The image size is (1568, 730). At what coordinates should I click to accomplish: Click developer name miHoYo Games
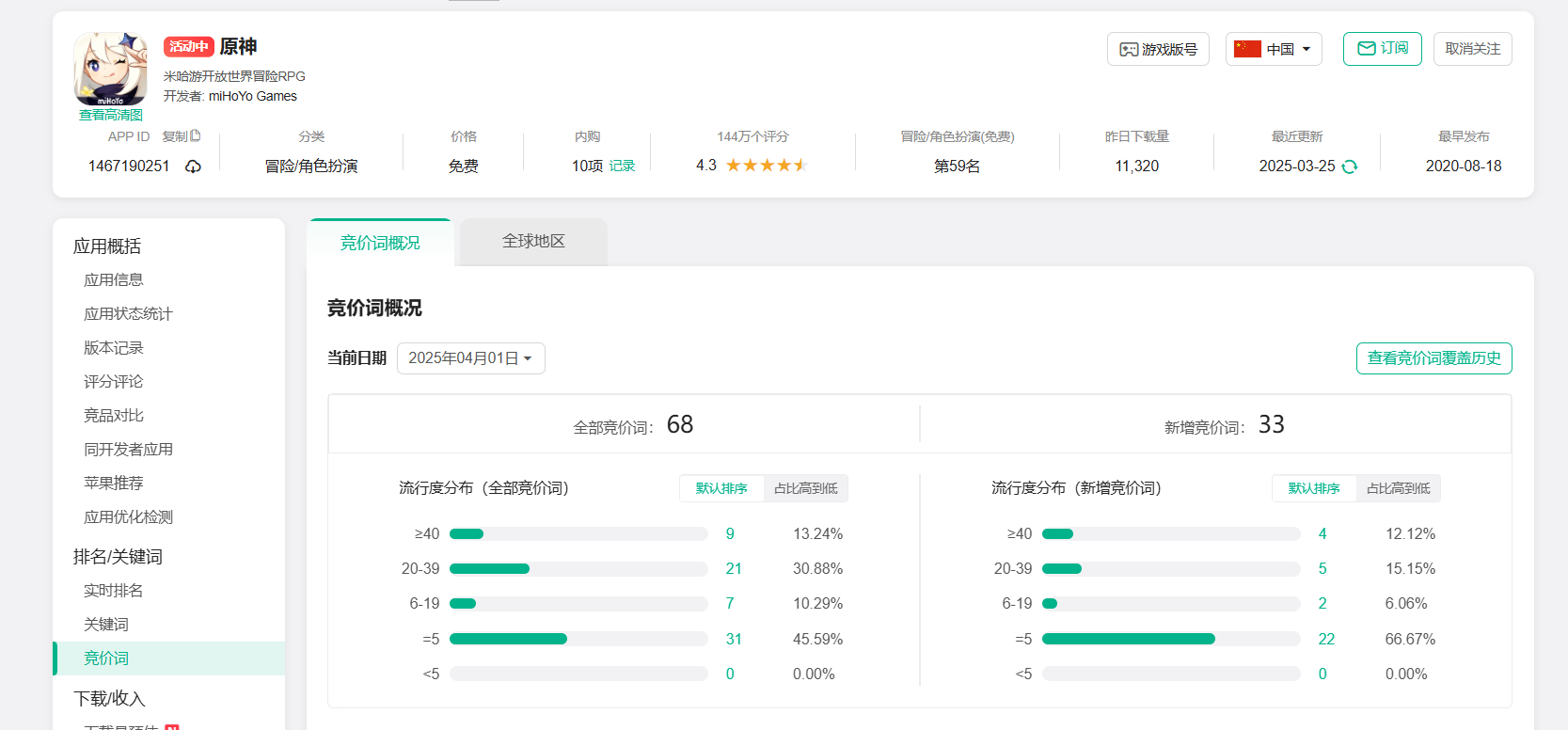tap(252, 96)
